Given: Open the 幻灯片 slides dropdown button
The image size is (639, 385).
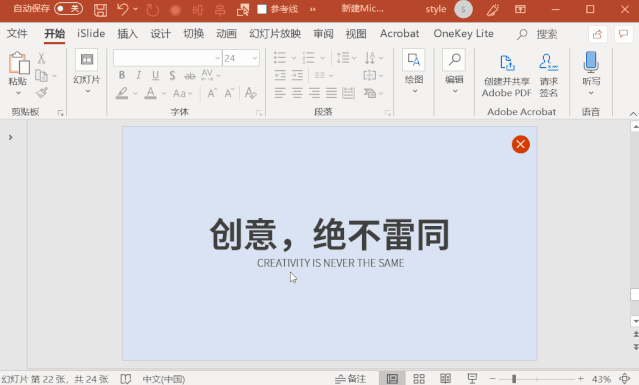Looking at the screenshot, I should tap(87, 71).
